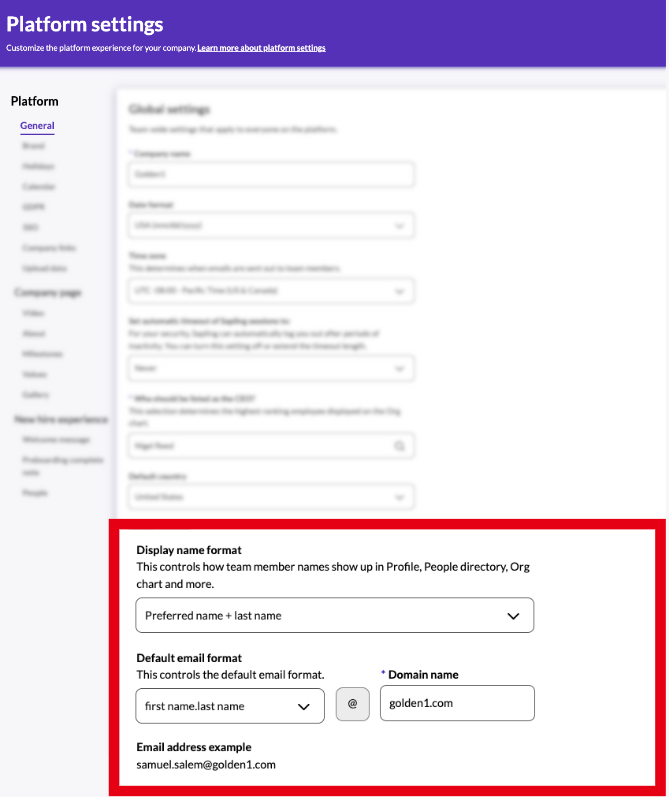Open the Default email format dropdown
This screenshot has height=797, width=669.
pos(229,706)
